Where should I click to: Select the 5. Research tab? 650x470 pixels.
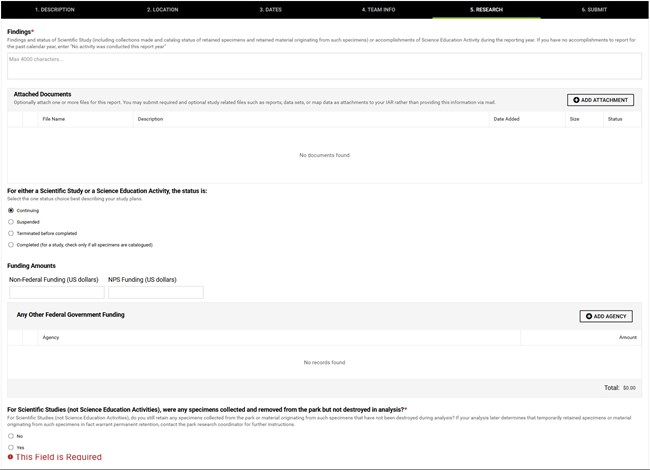[x=486, y=10]
